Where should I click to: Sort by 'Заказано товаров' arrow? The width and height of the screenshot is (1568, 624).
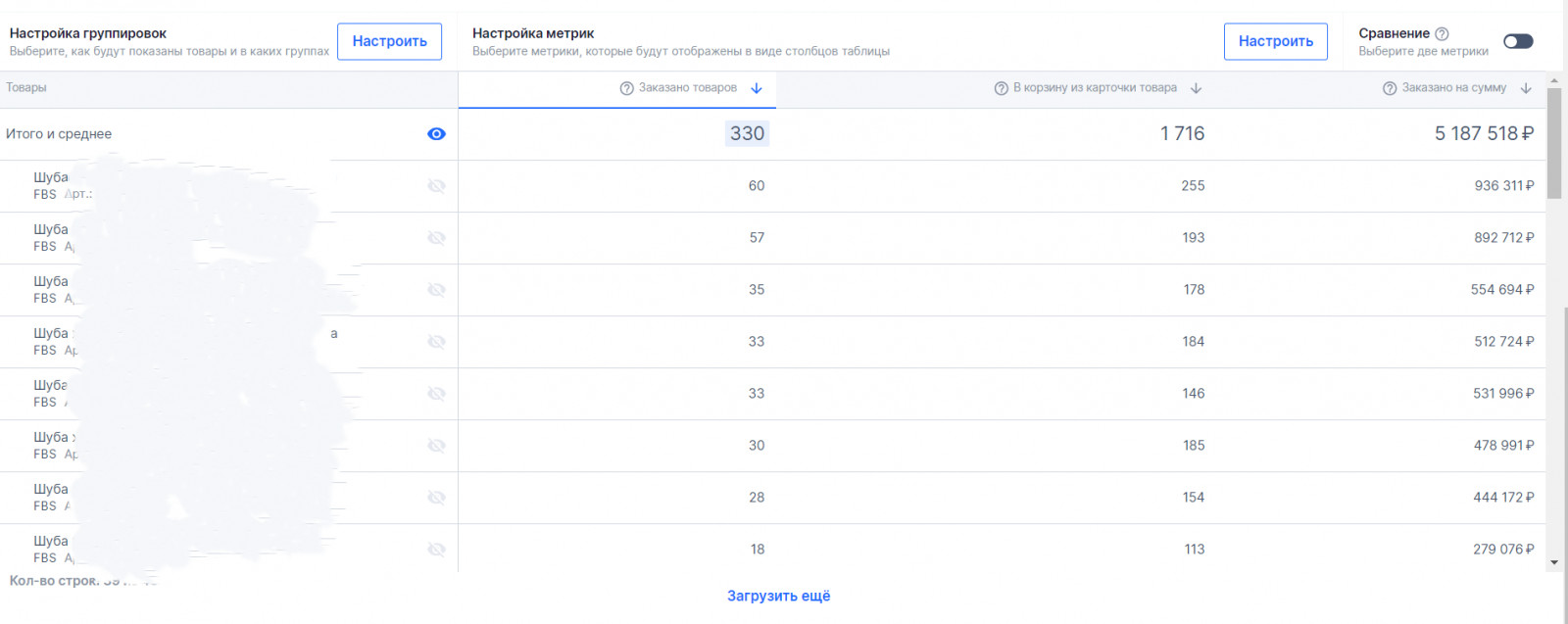757,88
